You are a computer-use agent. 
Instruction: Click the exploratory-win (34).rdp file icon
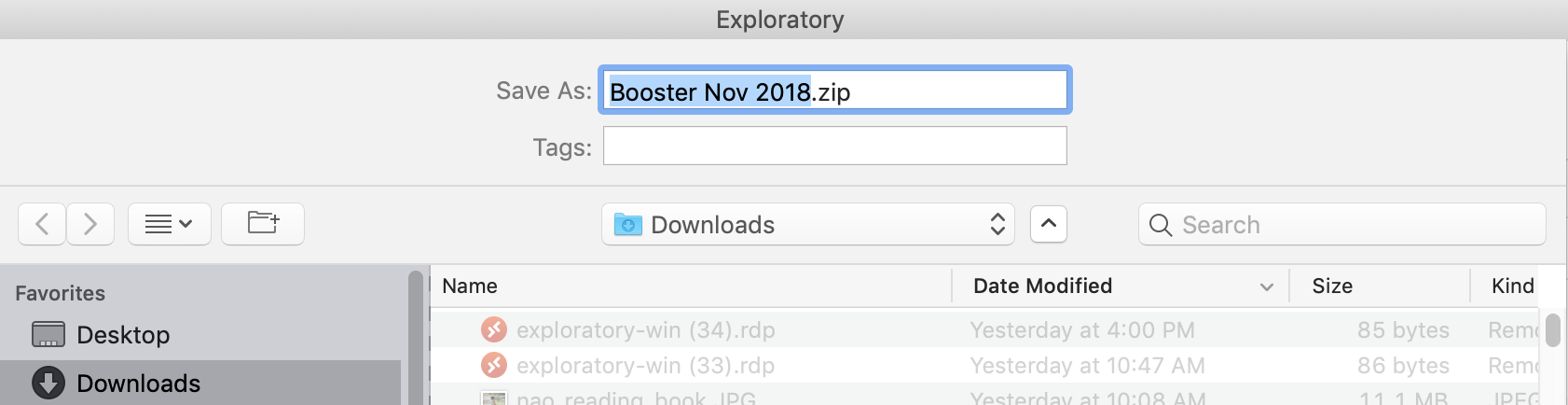click(494, 329)
